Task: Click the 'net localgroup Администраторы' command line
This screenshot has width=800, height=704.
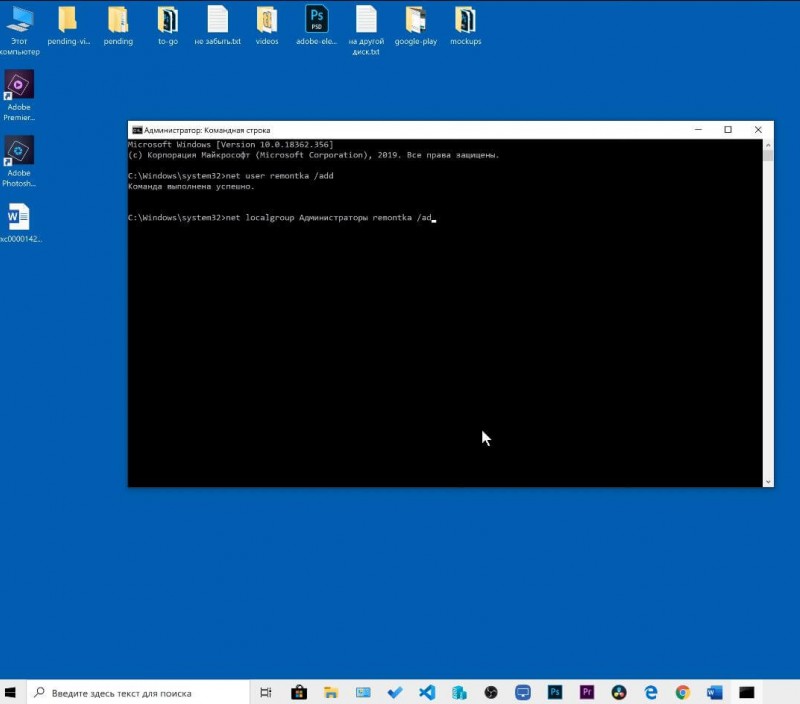Action: [280, 217]
